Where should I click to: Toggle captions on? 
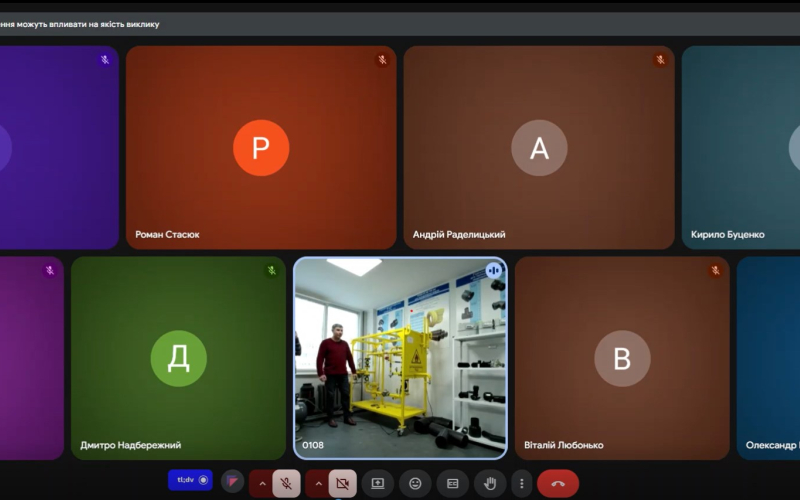tap(452, 484)
